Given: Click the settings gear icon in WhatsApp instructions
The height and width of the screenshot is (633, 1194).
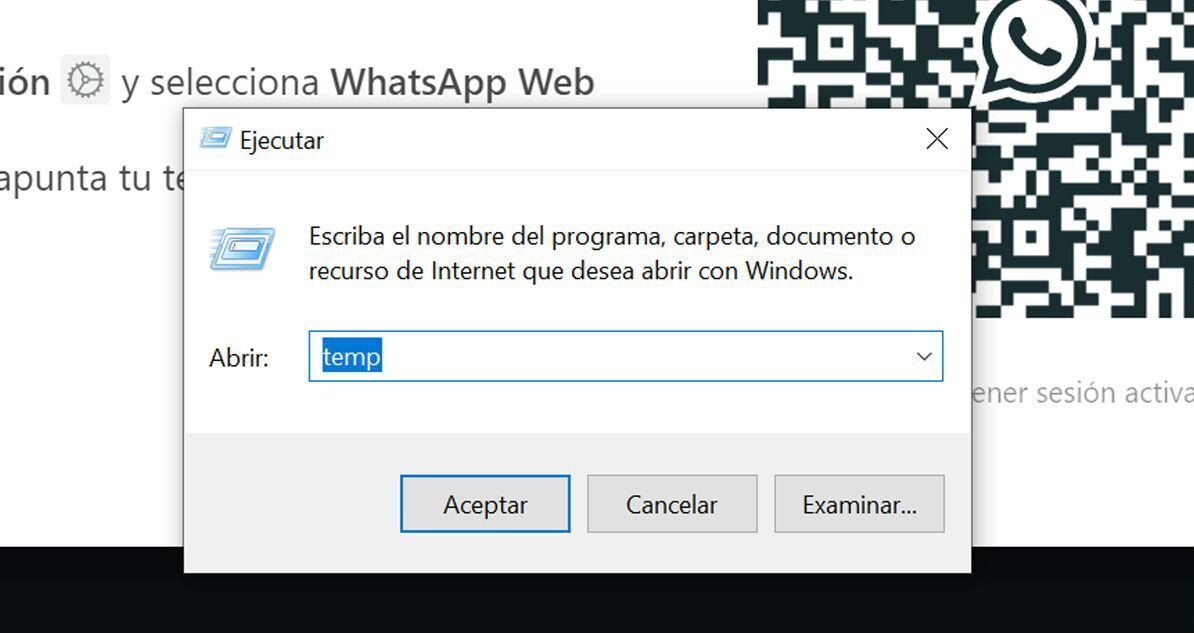Looking at the screenshot, I should [85, 80].
